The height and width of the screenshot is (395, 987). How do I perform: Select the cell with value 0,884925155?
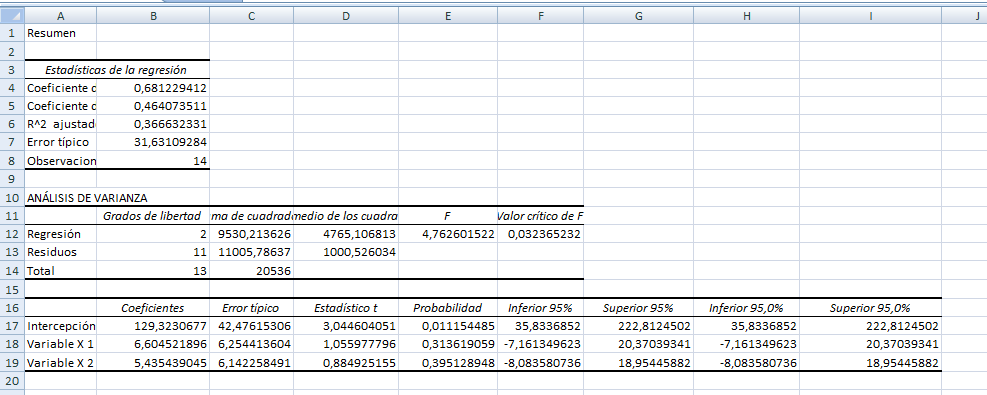point(346,362)
